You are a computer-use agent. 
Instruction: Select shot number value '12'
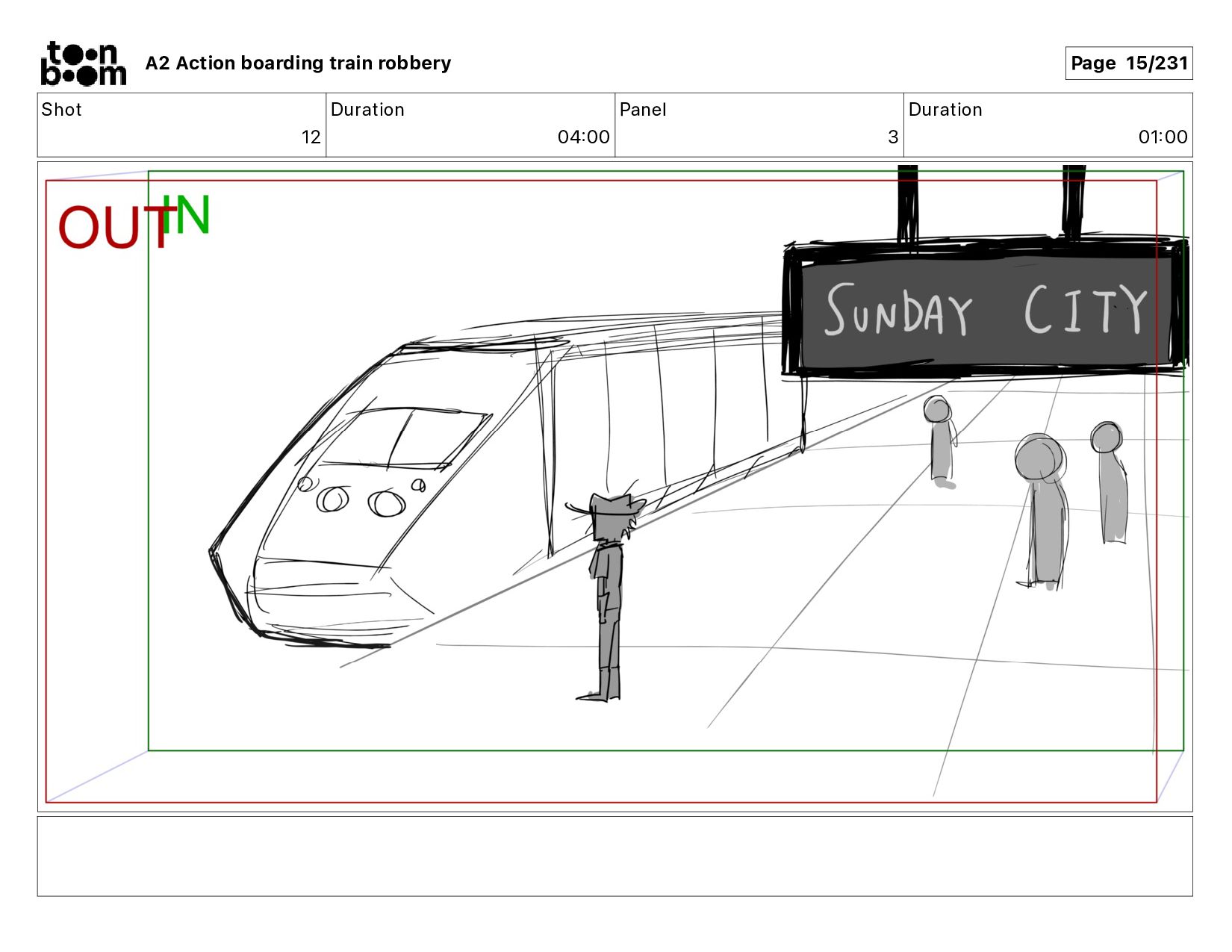coord(311,137)
